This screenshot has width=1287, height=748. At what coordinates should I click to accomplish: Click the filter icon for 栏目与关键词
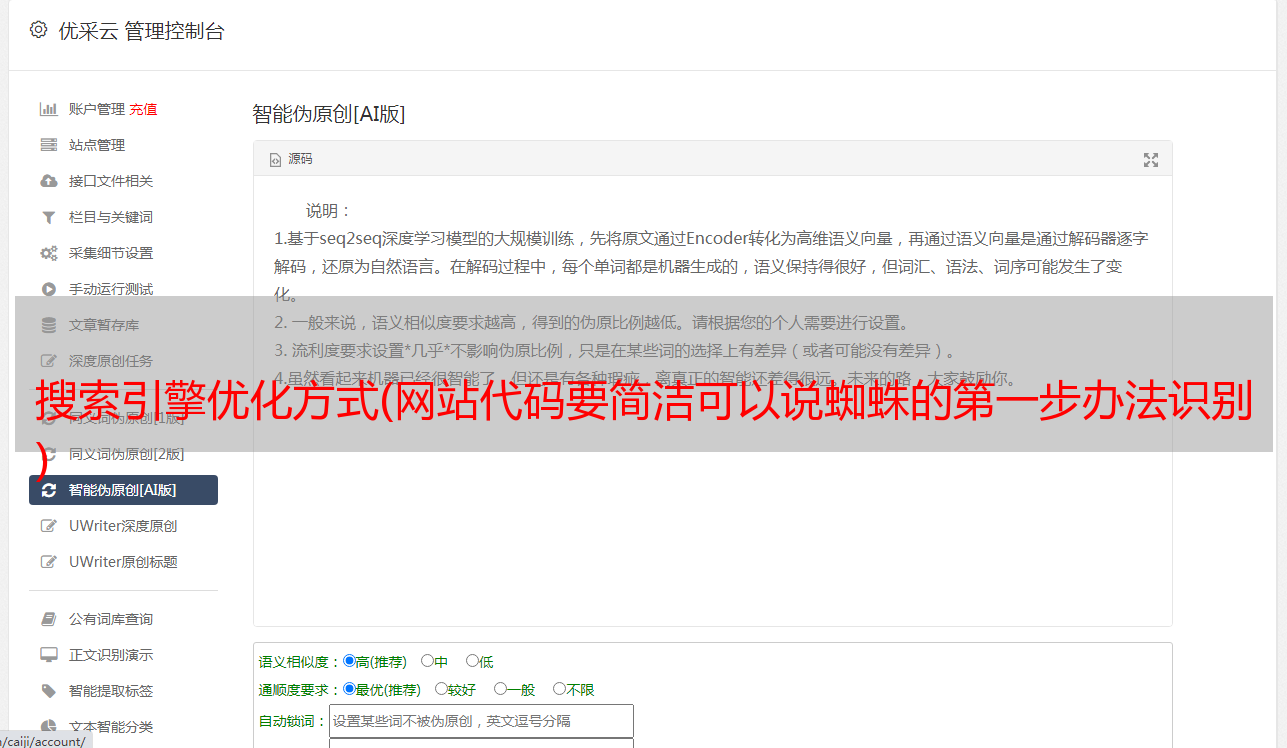click(48, 217)
